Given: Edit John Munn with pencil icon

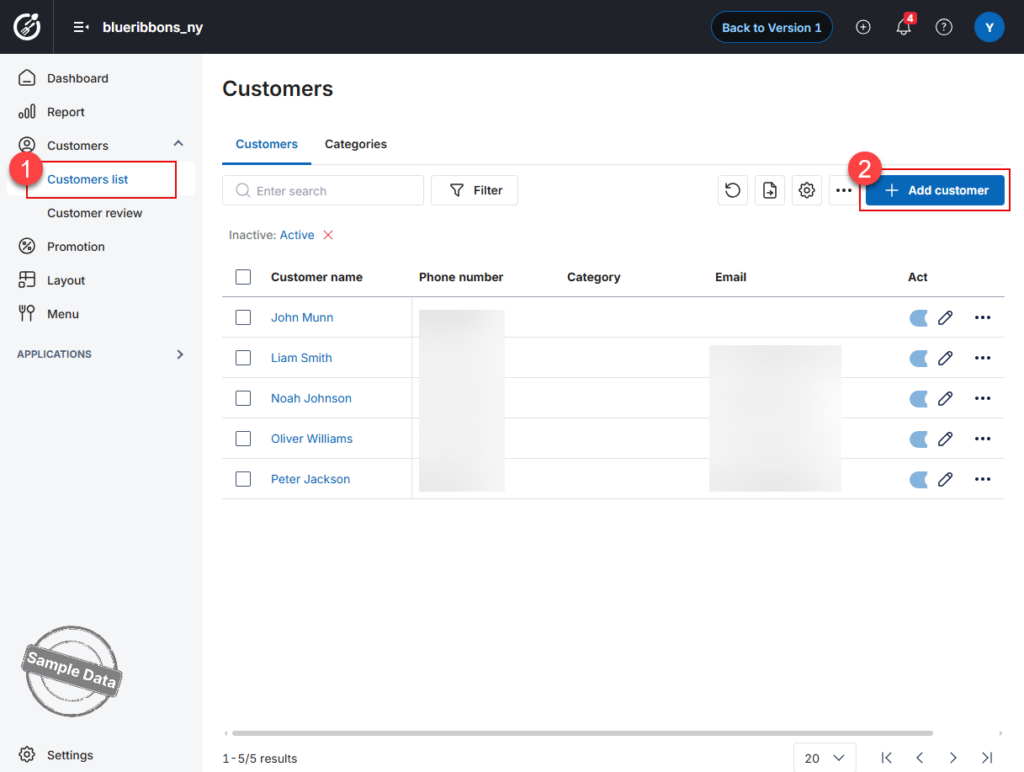Looking at the screenshot, I should pyautogui.click(x=945, y=317).
